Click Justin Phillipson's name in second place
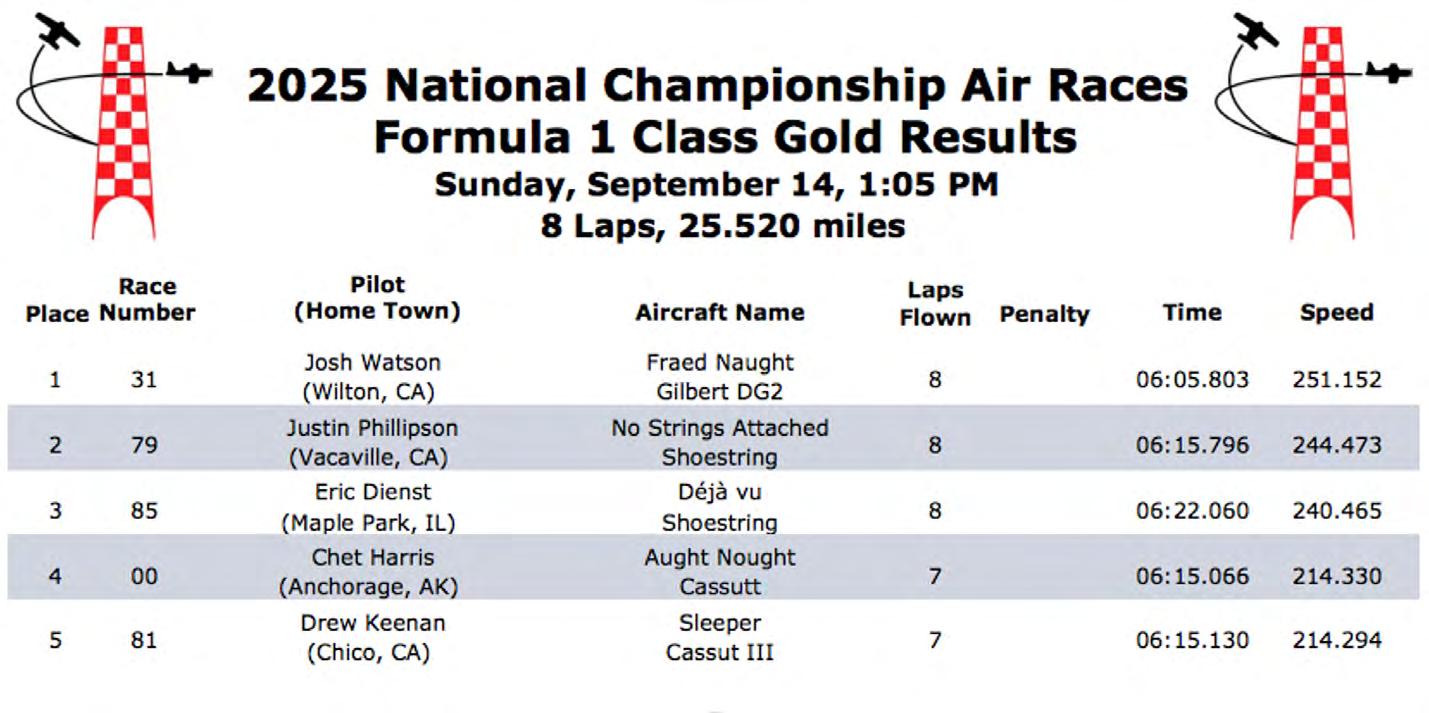The height and width of the screenshot is (713, 1429). [372, 428]
